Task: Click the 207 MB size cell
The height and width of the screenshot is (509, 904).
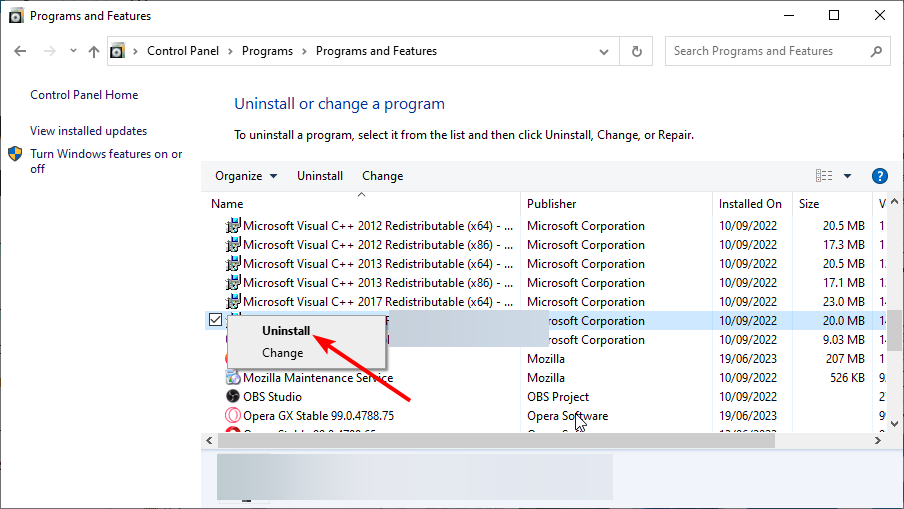Action: point(845,359)
